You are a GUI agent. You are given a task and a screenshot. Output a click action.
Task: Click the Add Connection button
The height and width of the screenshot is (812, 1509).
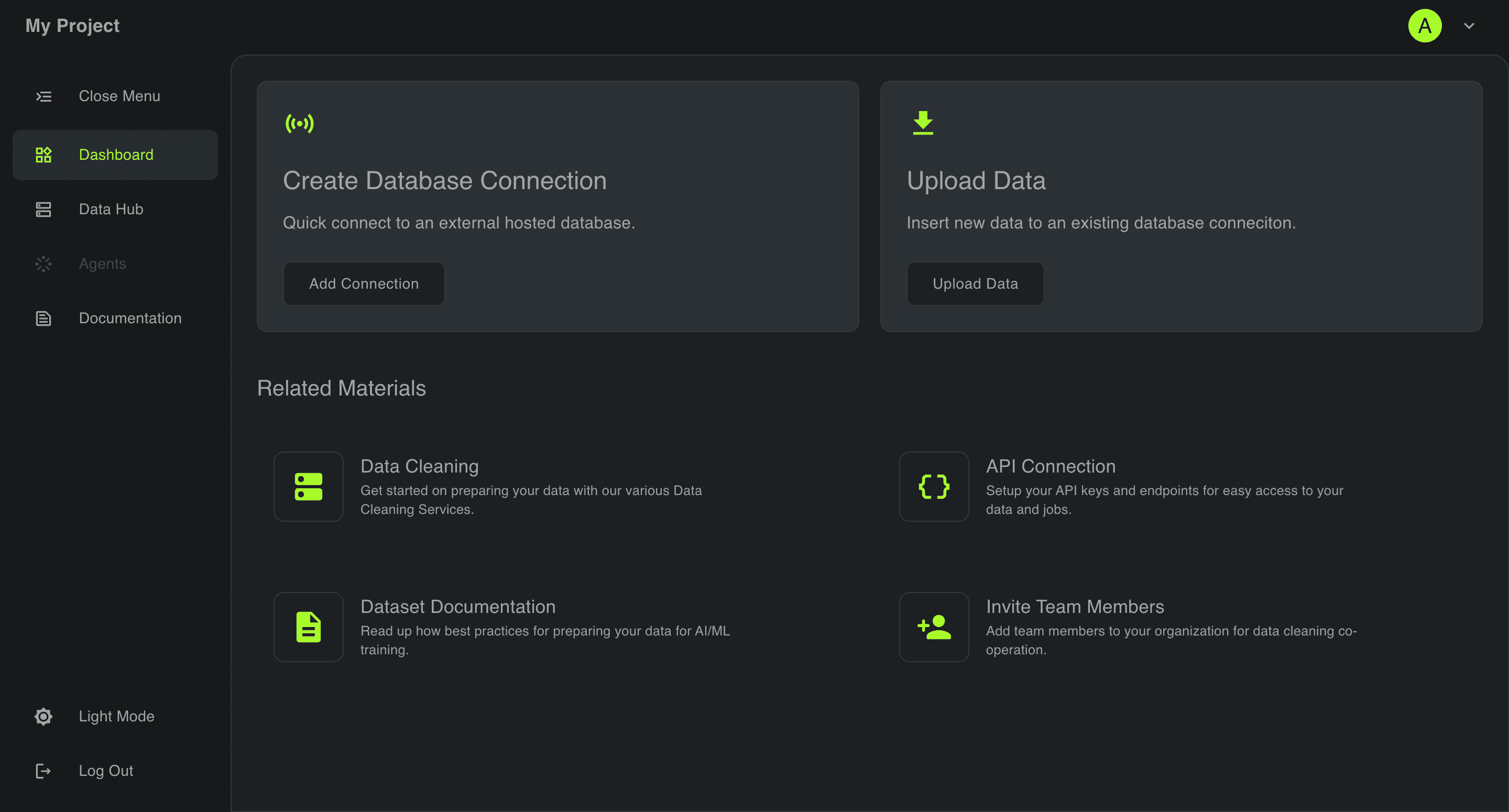(364, 283)
